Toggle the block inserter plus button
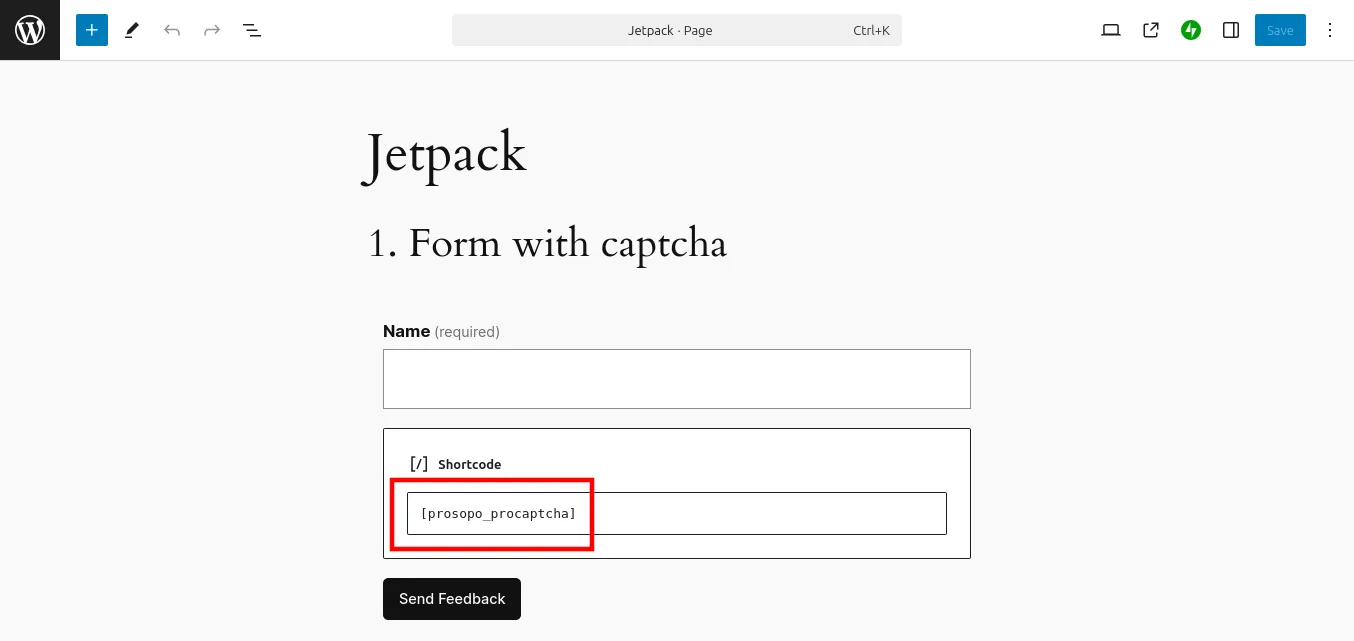The image size is (1354, 641). pos(92,30)
